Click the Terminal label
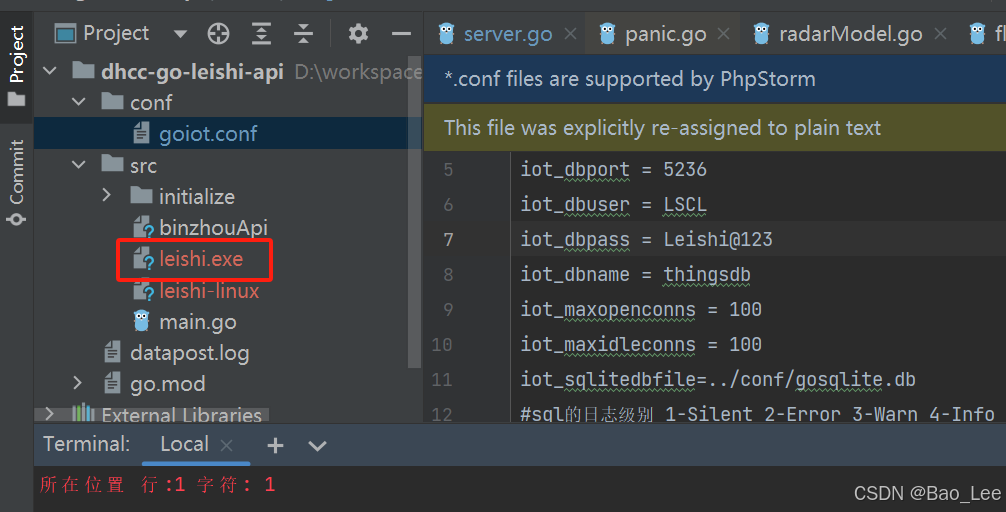Screen dimensions: 1006x512 (x=87, y=444)
